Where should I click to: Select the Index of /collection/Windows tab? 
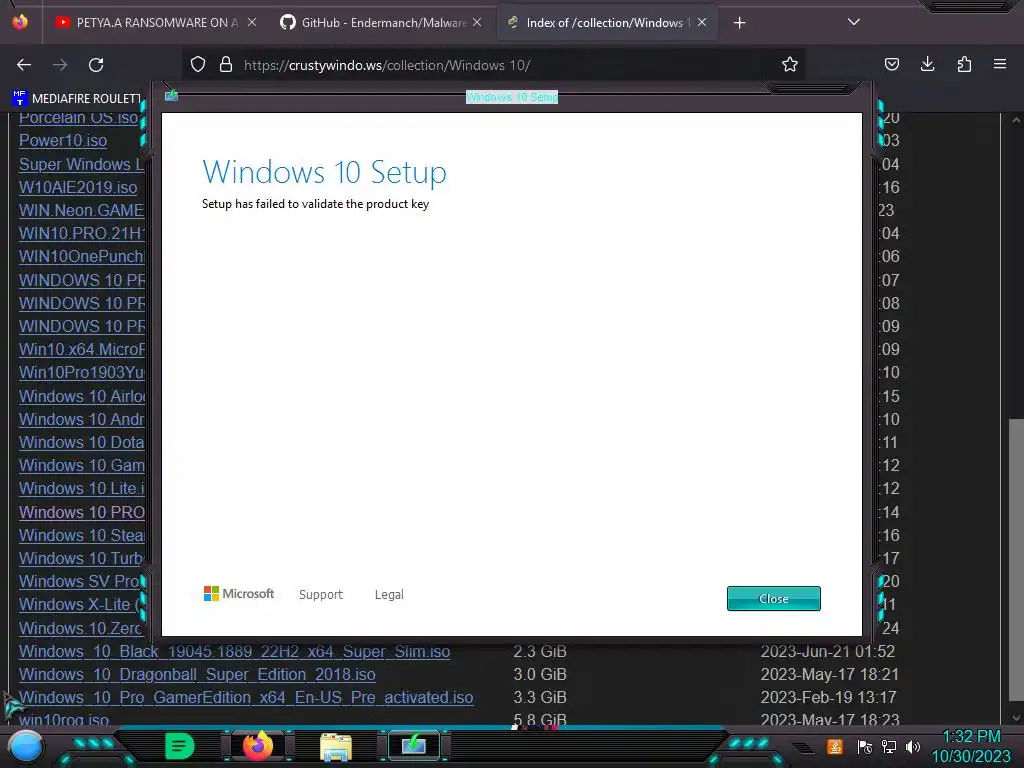tap(607, 23)
